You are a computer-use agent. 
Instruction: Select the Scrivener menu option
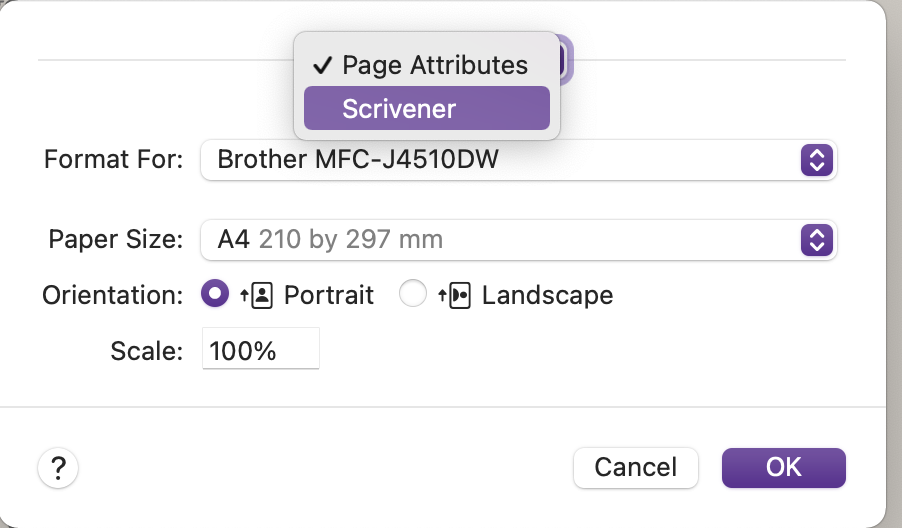[x=426, y=108]
